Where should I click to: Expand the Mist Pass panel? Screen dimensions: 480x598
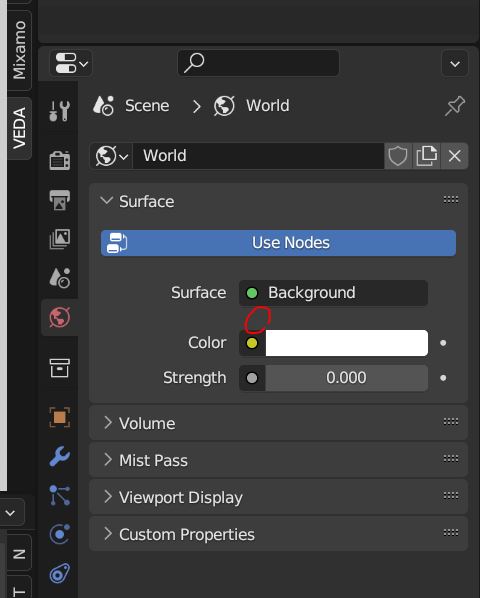click(108, 460)
